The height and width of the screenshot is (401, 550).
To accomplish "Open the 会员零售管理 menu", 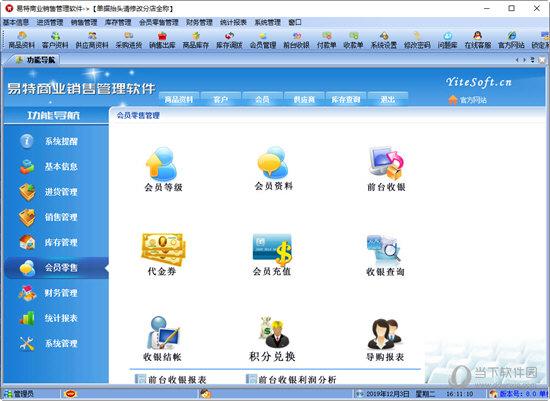I will [159, 22].
